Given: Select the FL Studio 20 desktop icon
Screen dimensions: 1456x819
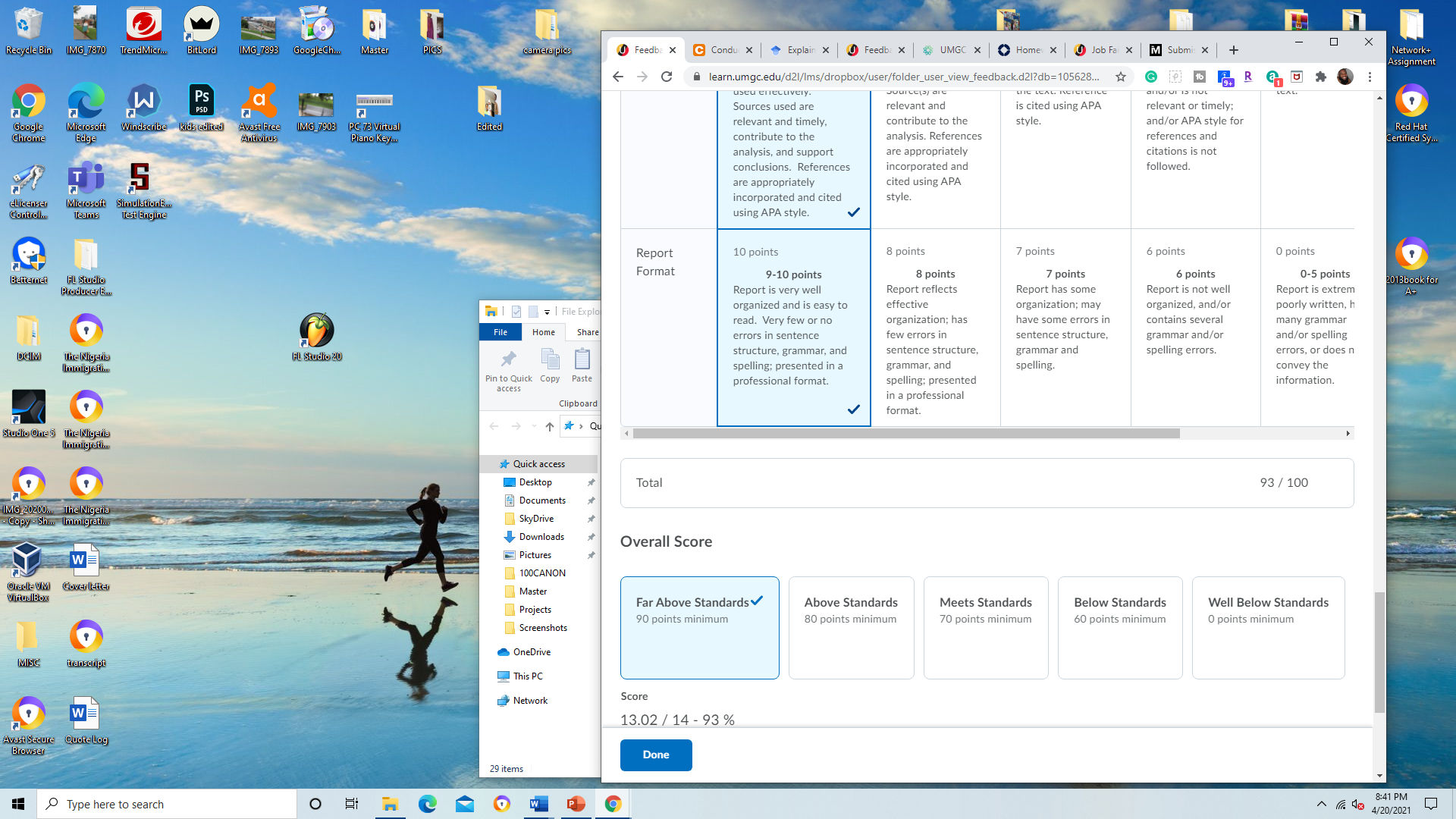Looking at the screenshot, I should click(317, 337).
